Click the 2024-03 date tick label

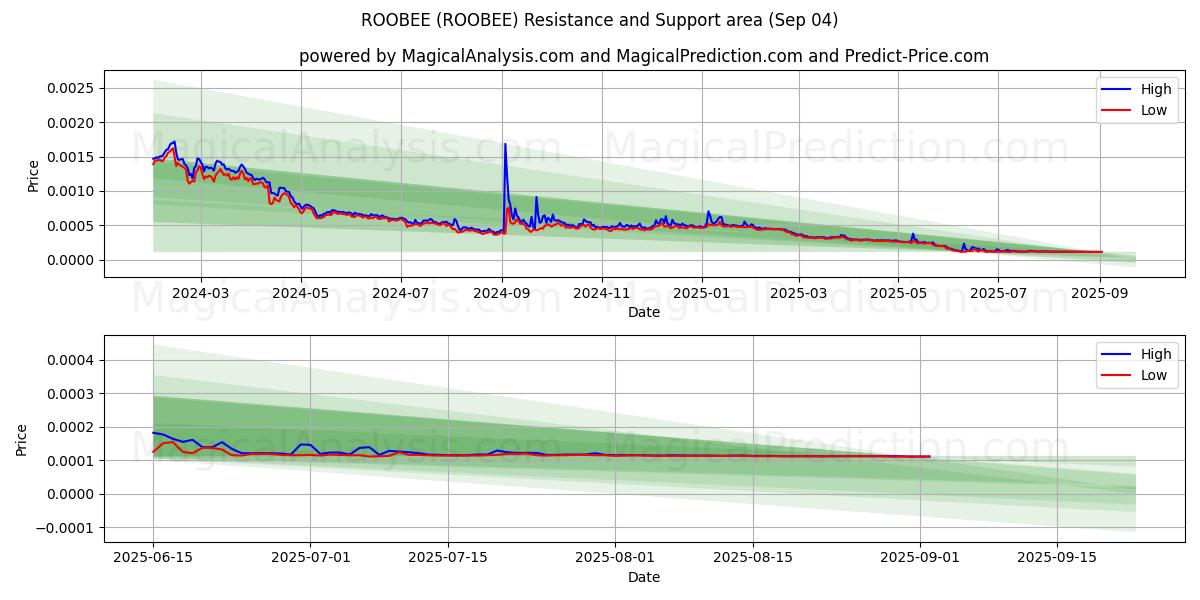click(x=201, y=293)
